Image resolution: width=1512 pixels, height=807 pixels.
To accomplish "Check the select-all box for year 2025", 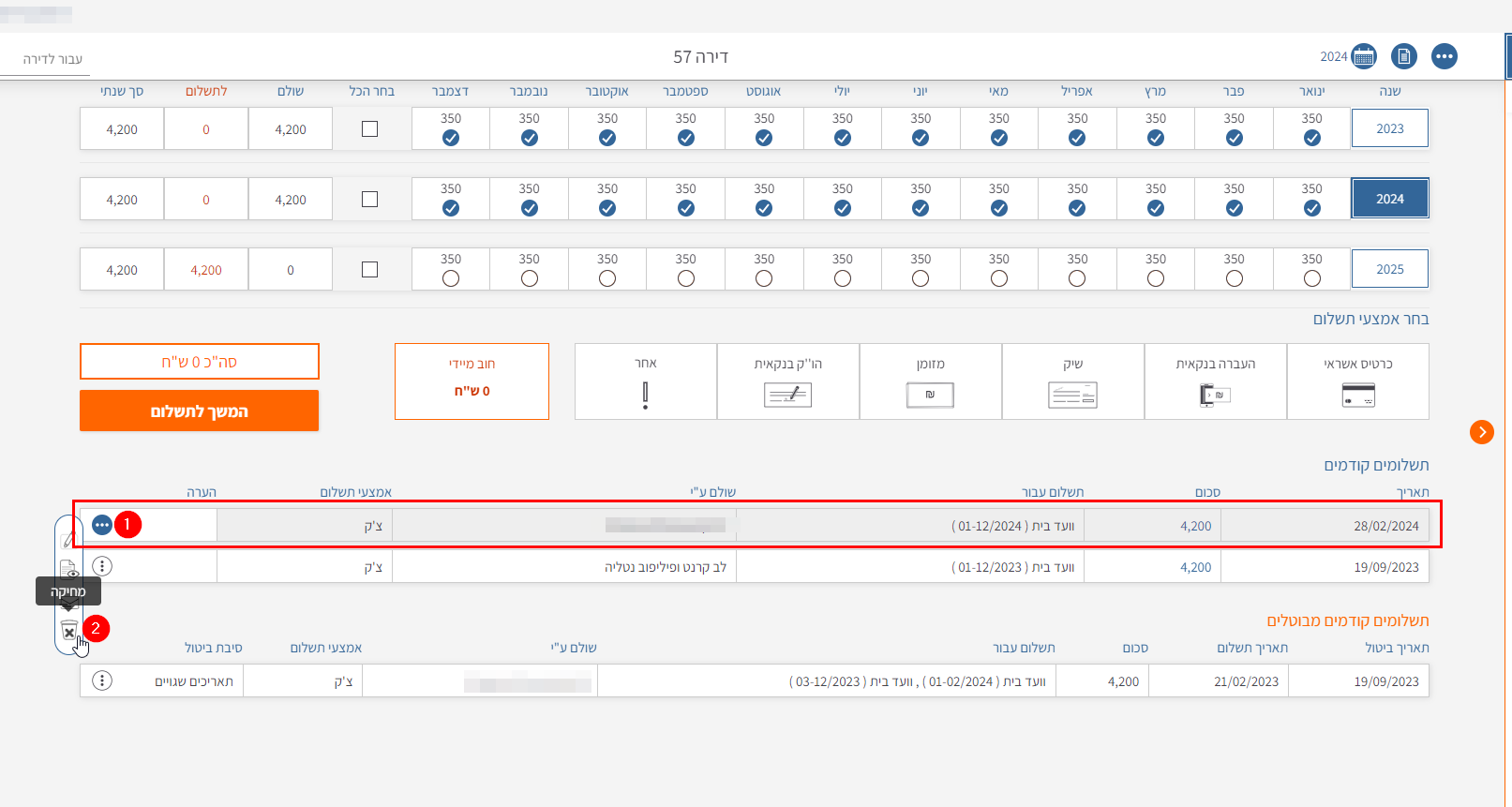I will 370,270.
